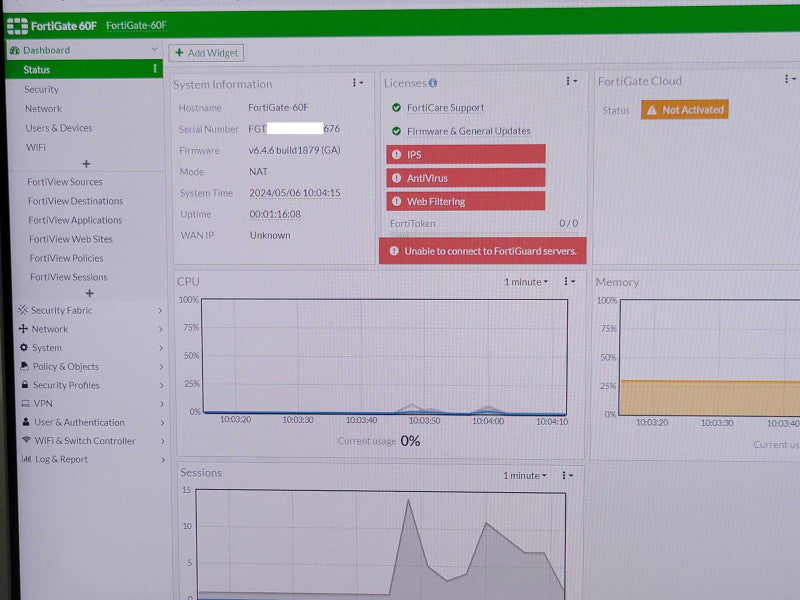Change CPU chart 1 minute interval
The width and height of the screenshot is (800, 600).
click(x=526, y=282)
